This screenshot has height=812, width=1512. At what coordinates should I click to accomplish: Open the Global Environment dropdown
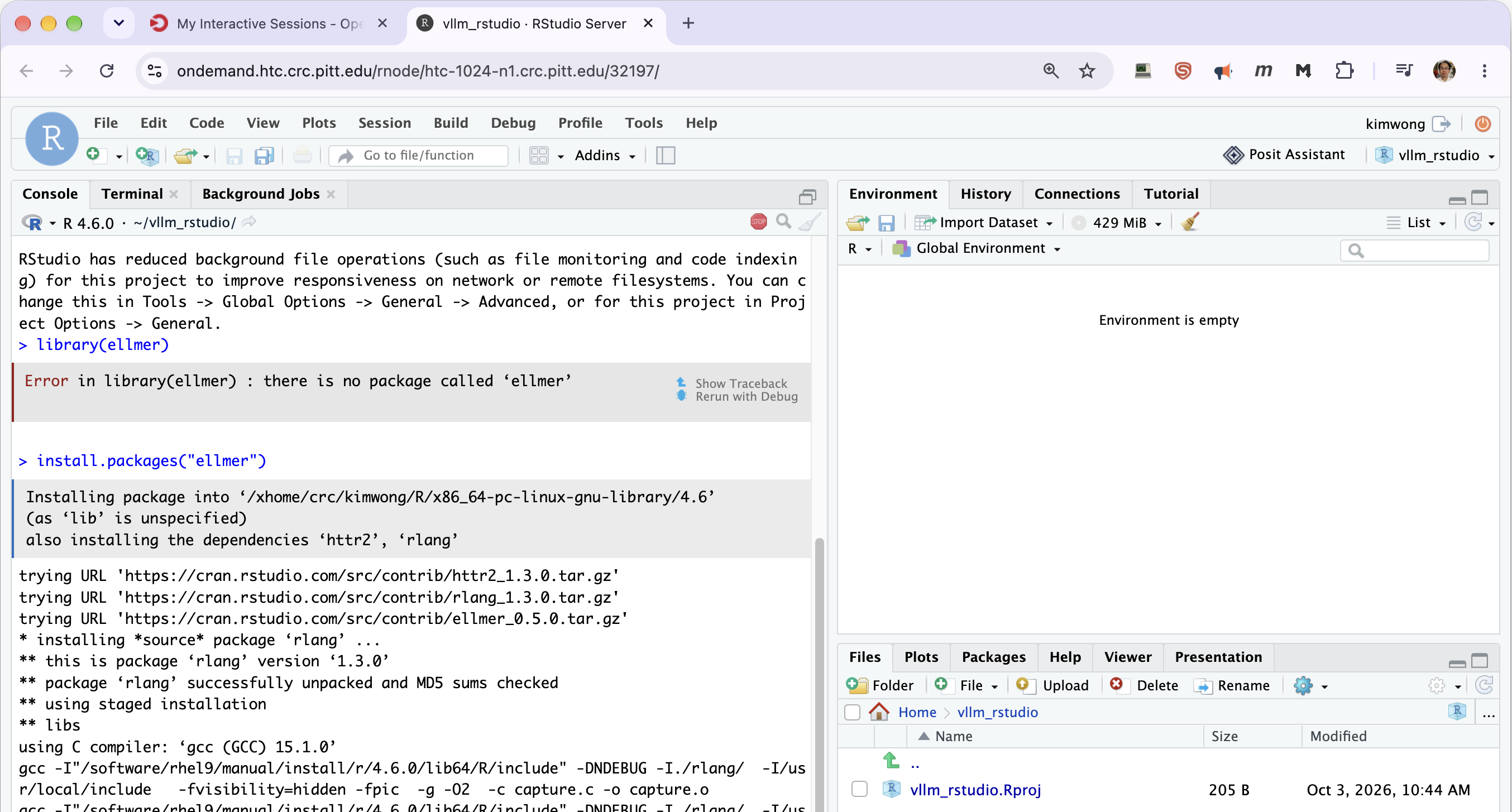pos(976,248)
